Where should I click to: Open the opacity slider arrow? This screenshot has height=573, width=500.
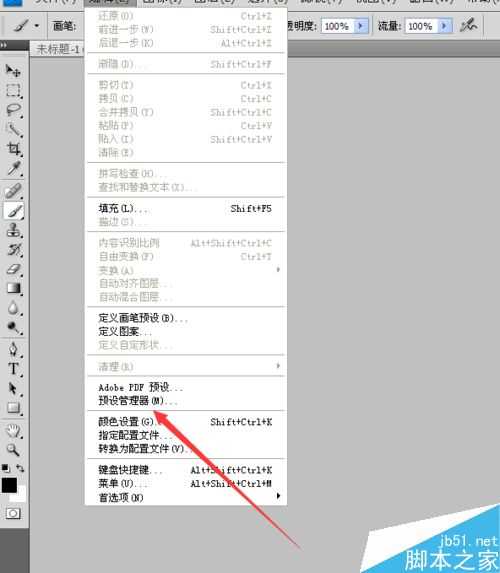coord(360,26)
